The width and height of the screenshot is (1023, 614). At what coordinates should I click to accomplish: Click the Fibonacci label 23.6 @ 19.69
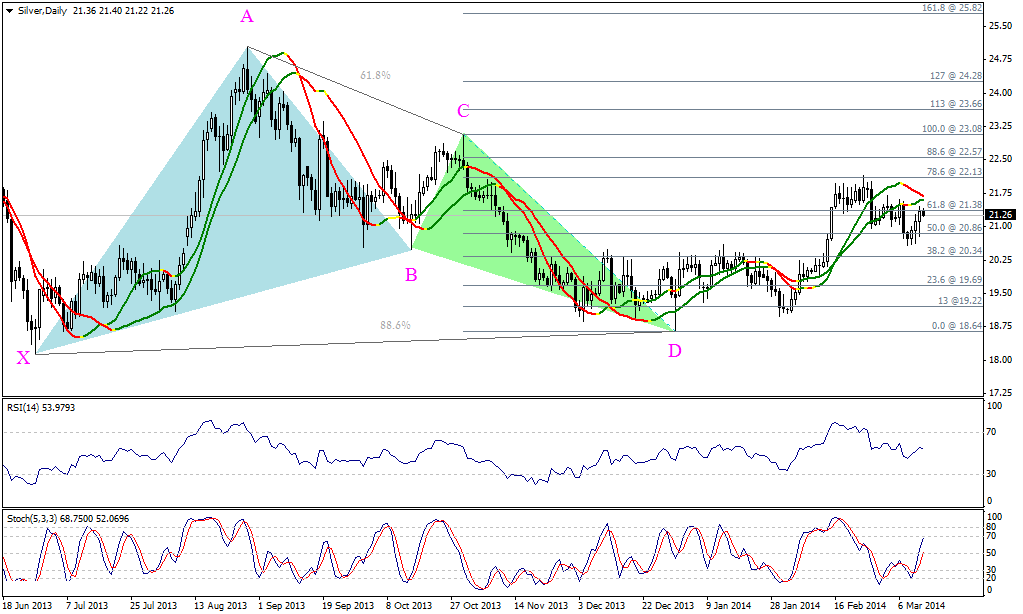coord(954,280)
